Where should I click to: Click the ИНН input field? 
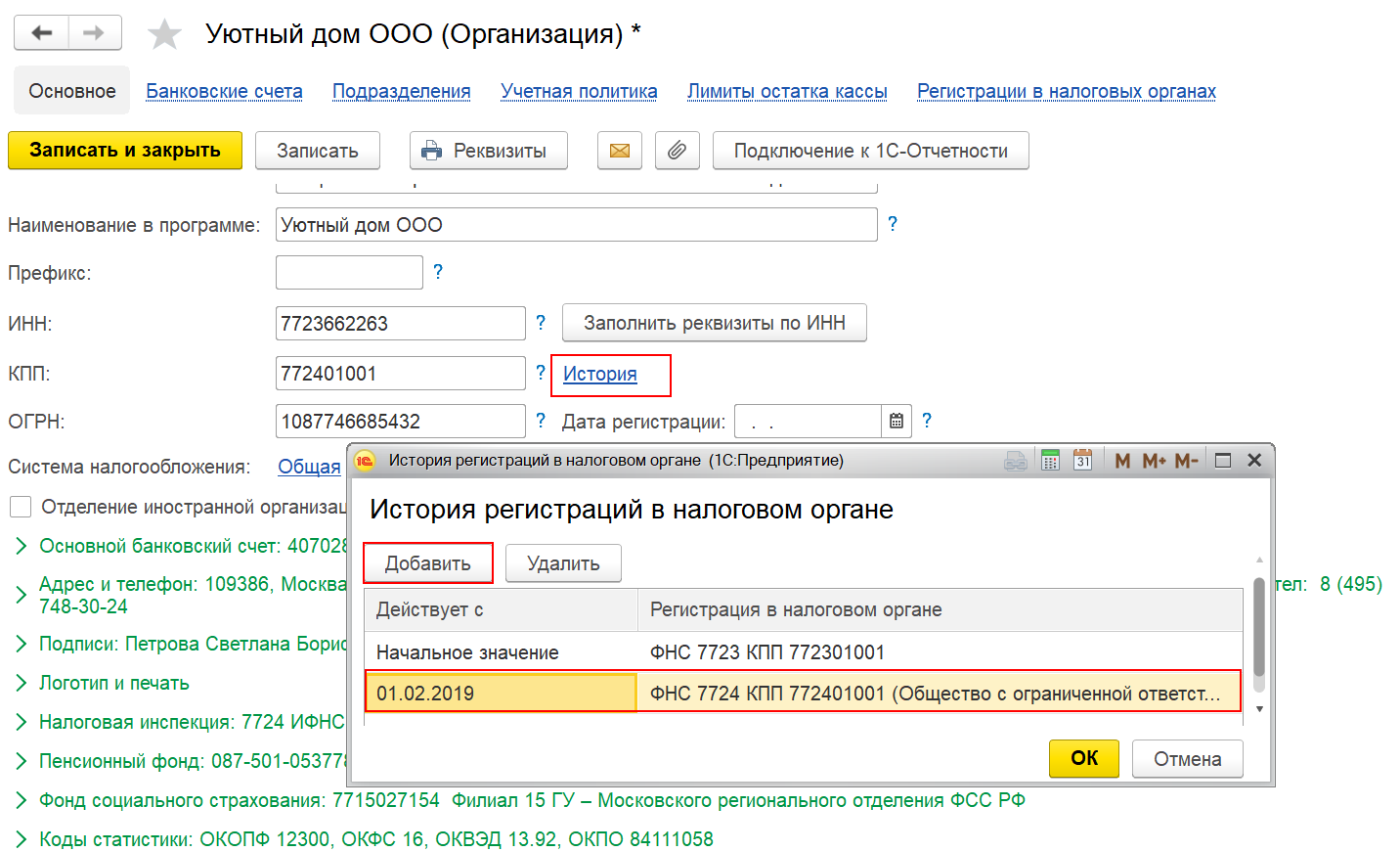401,323
